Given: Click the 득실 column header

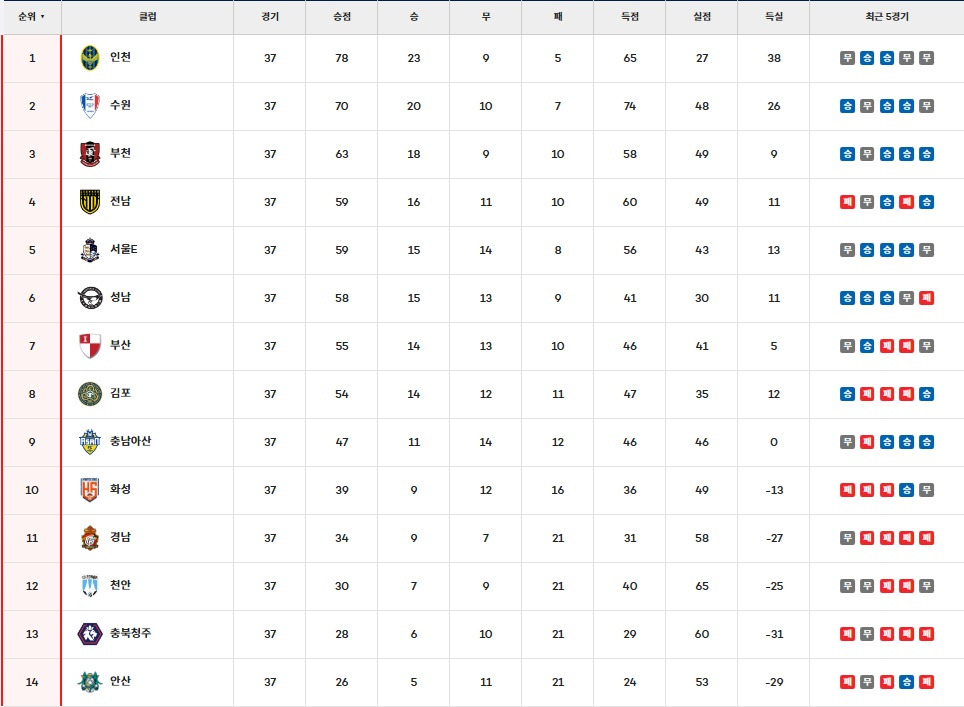Looking at the screenshot, I should point(773,17).
